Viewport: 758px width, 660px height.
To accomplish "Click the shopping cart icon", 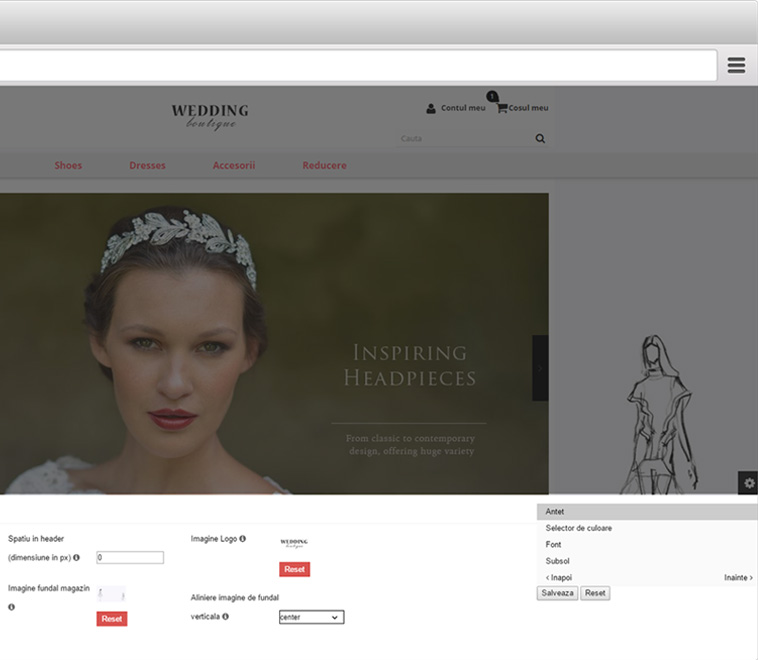I will [501, 108].
